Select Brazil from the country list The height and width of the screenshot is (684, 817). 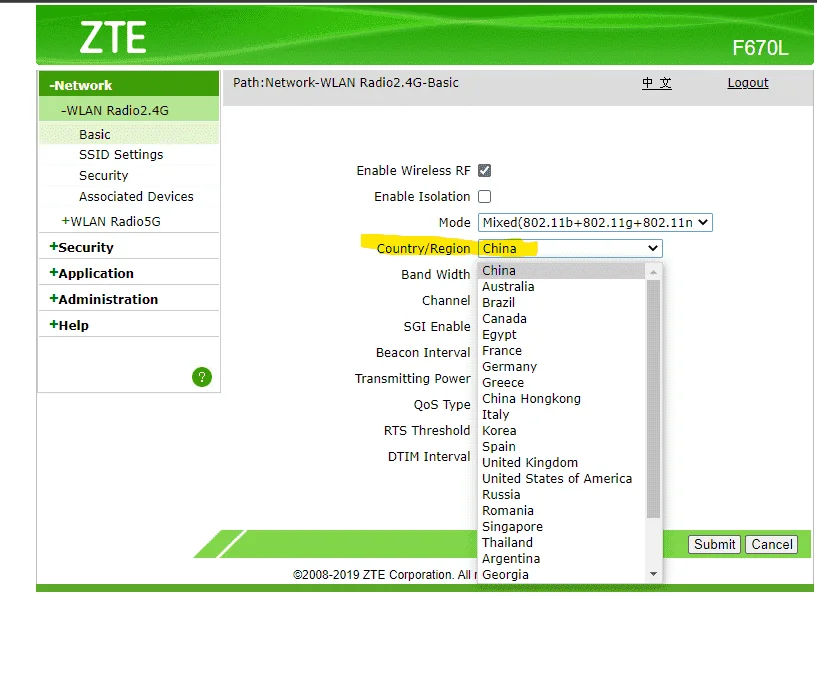coord(562,303)
